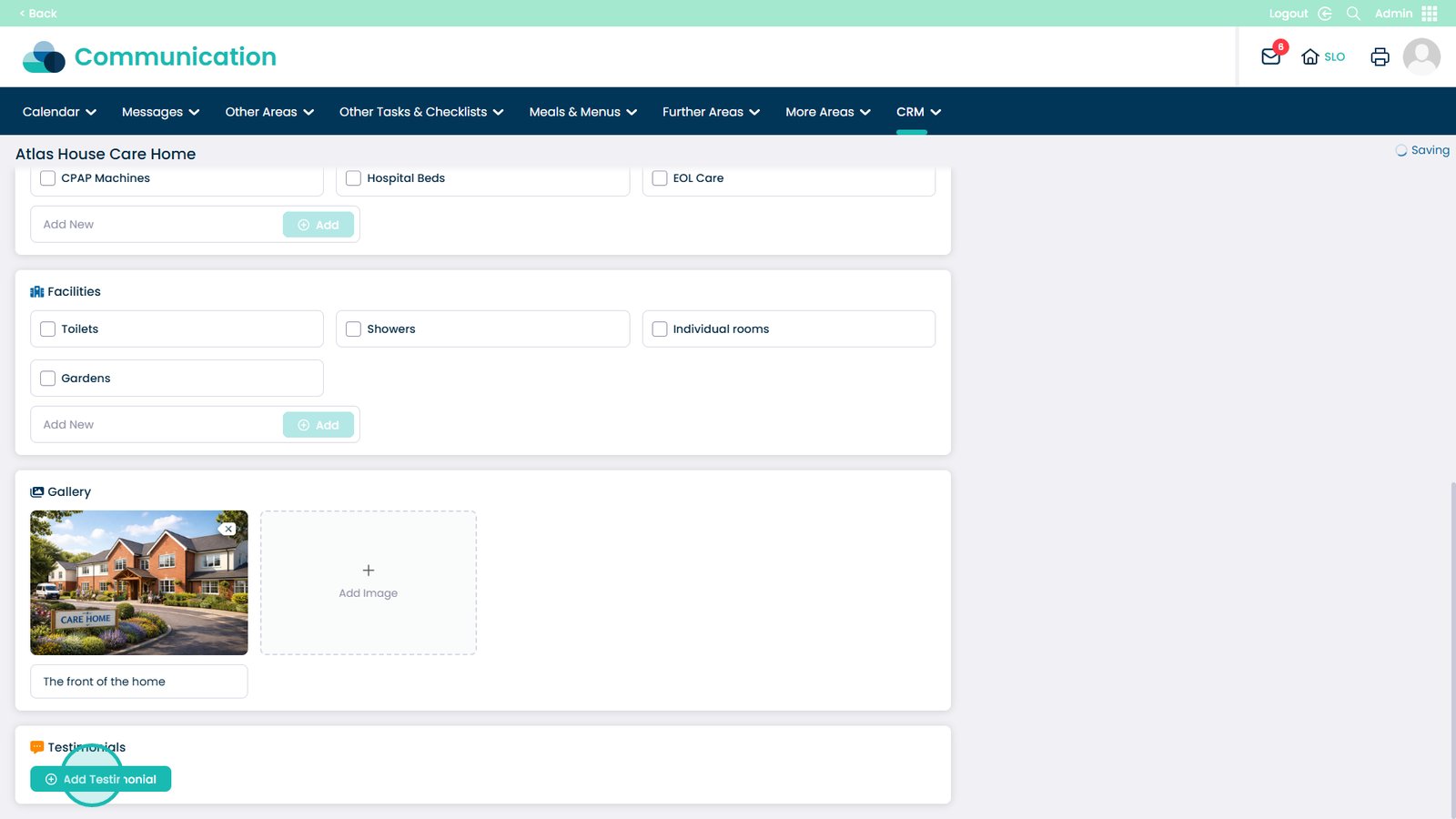Viewport: 1456px width, 819px height.
Task: Click the Add Image placeholder tile
Action: coord(369,582)
